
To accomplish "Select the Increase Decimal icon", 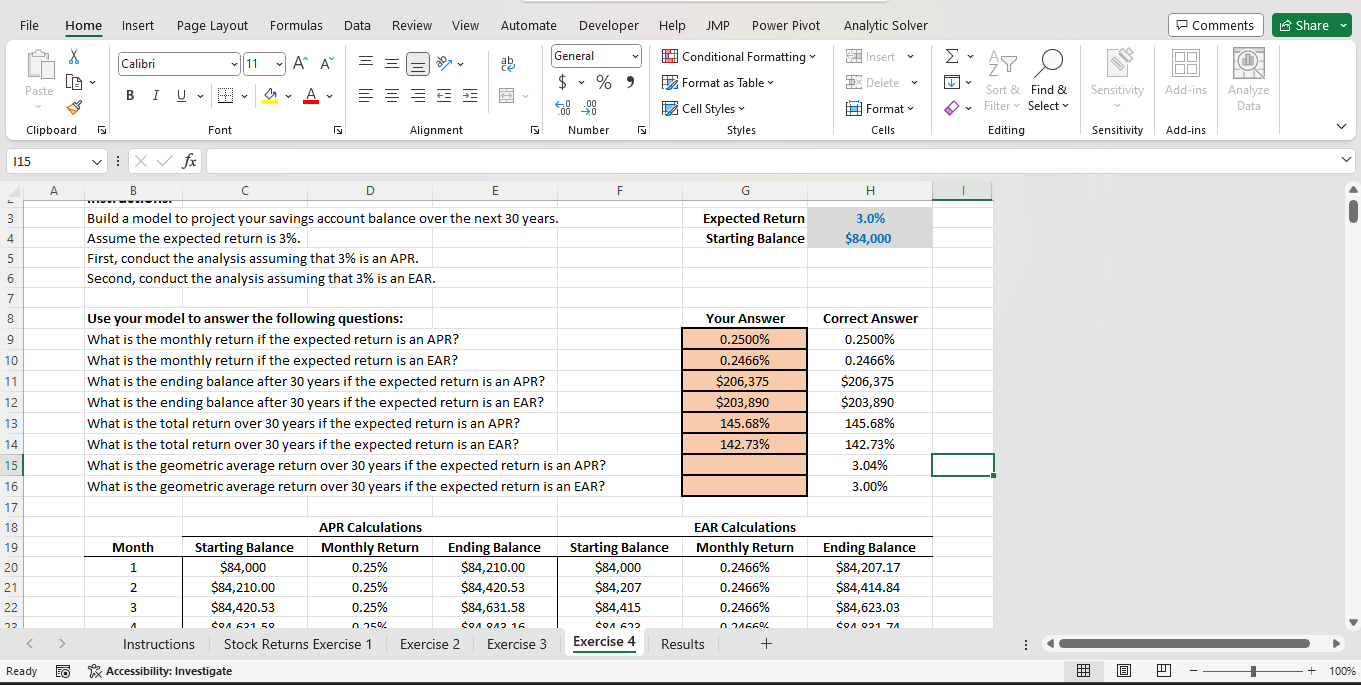I will [x=564, y=108].
